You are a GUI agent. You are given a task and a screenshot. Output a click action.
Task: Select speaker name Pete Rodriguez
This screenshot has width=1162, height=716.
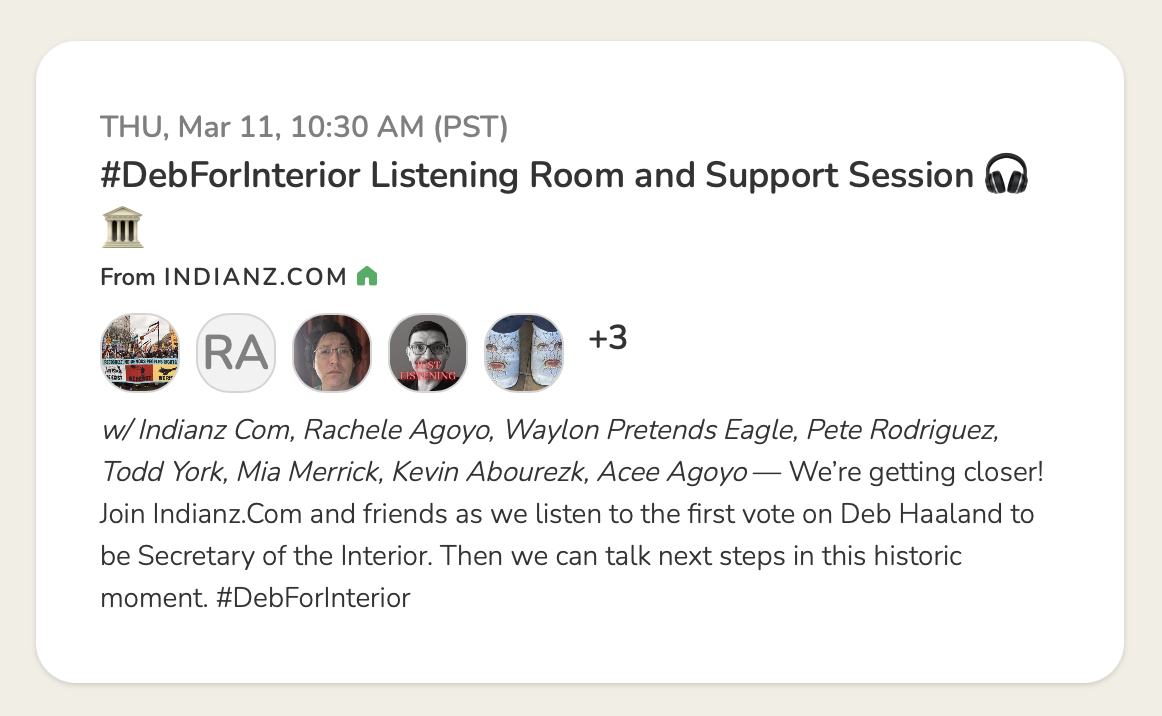pyautogui.click(x=901, y=430)
